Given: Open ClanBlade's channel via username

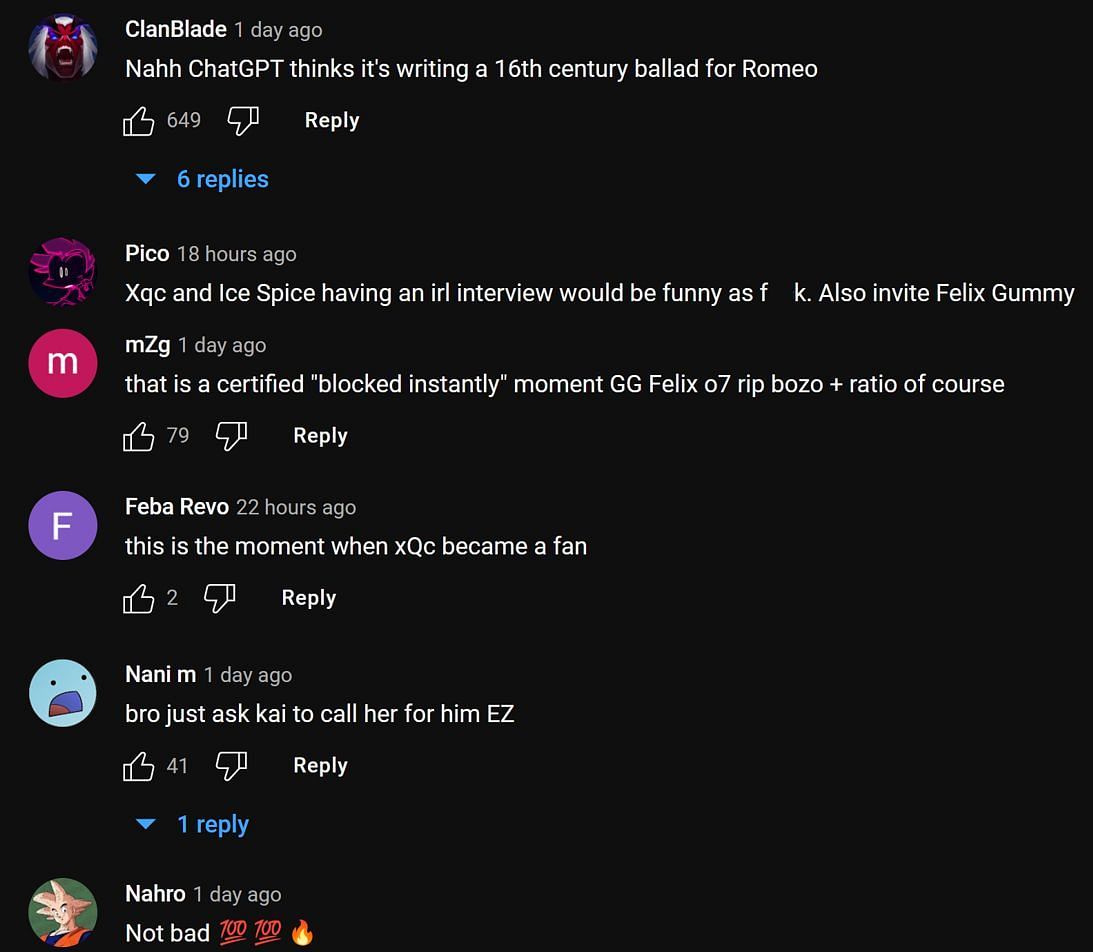Looking at the screenshot, I should coord(176,29).
